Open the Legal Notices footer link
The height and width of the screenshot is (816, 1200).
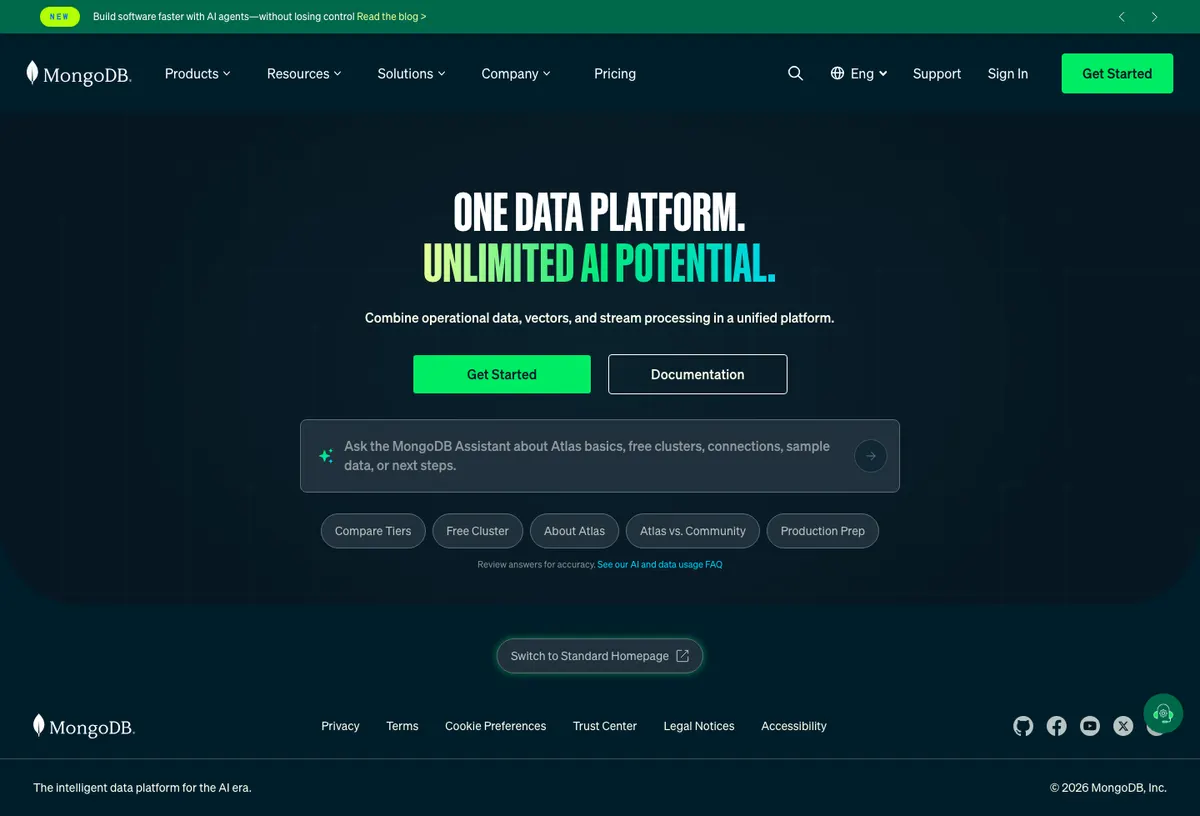[x=699, y=726]
